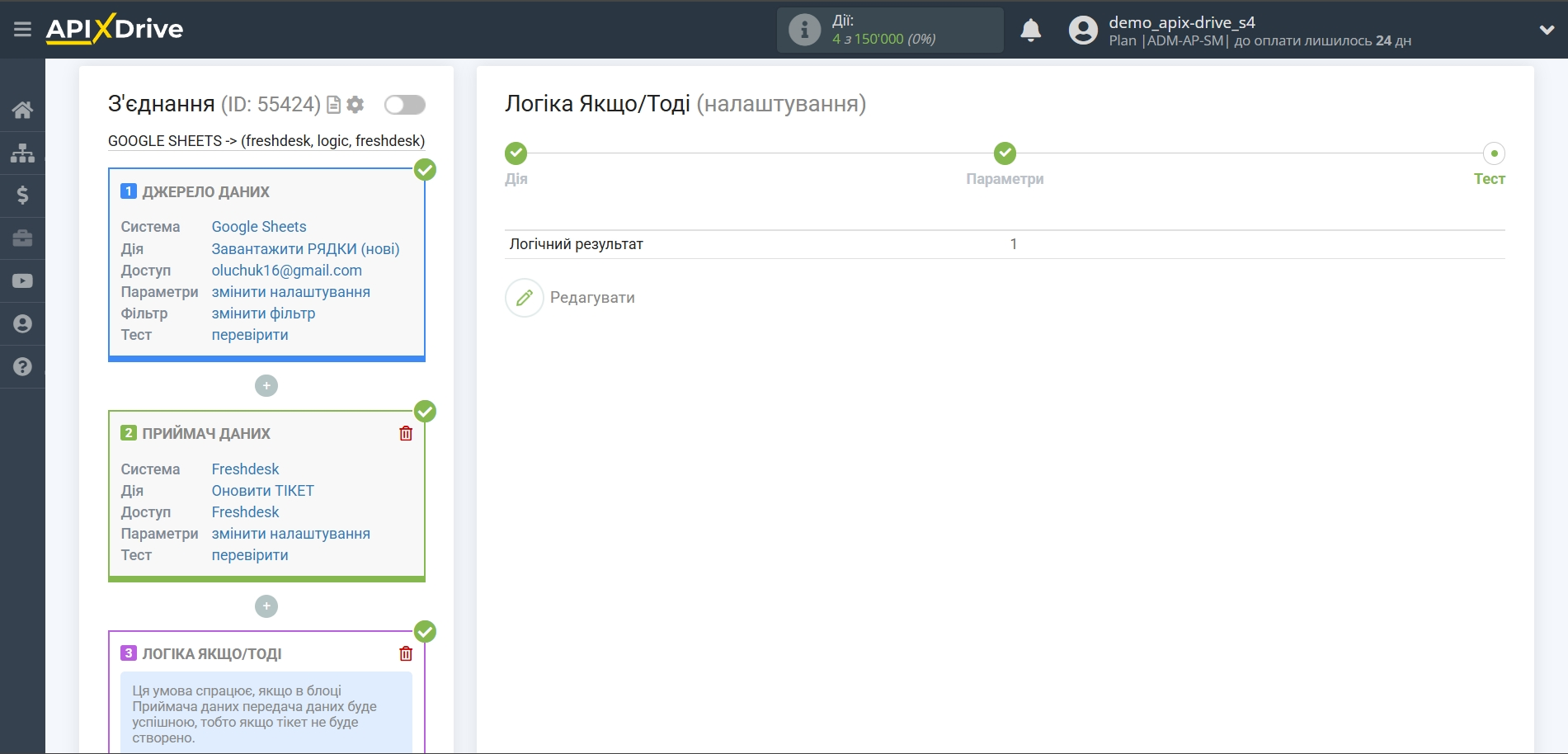
Task: Click oluchuk16@gmail.com access link
Action: pyautogui.click(x=287, y=271)
